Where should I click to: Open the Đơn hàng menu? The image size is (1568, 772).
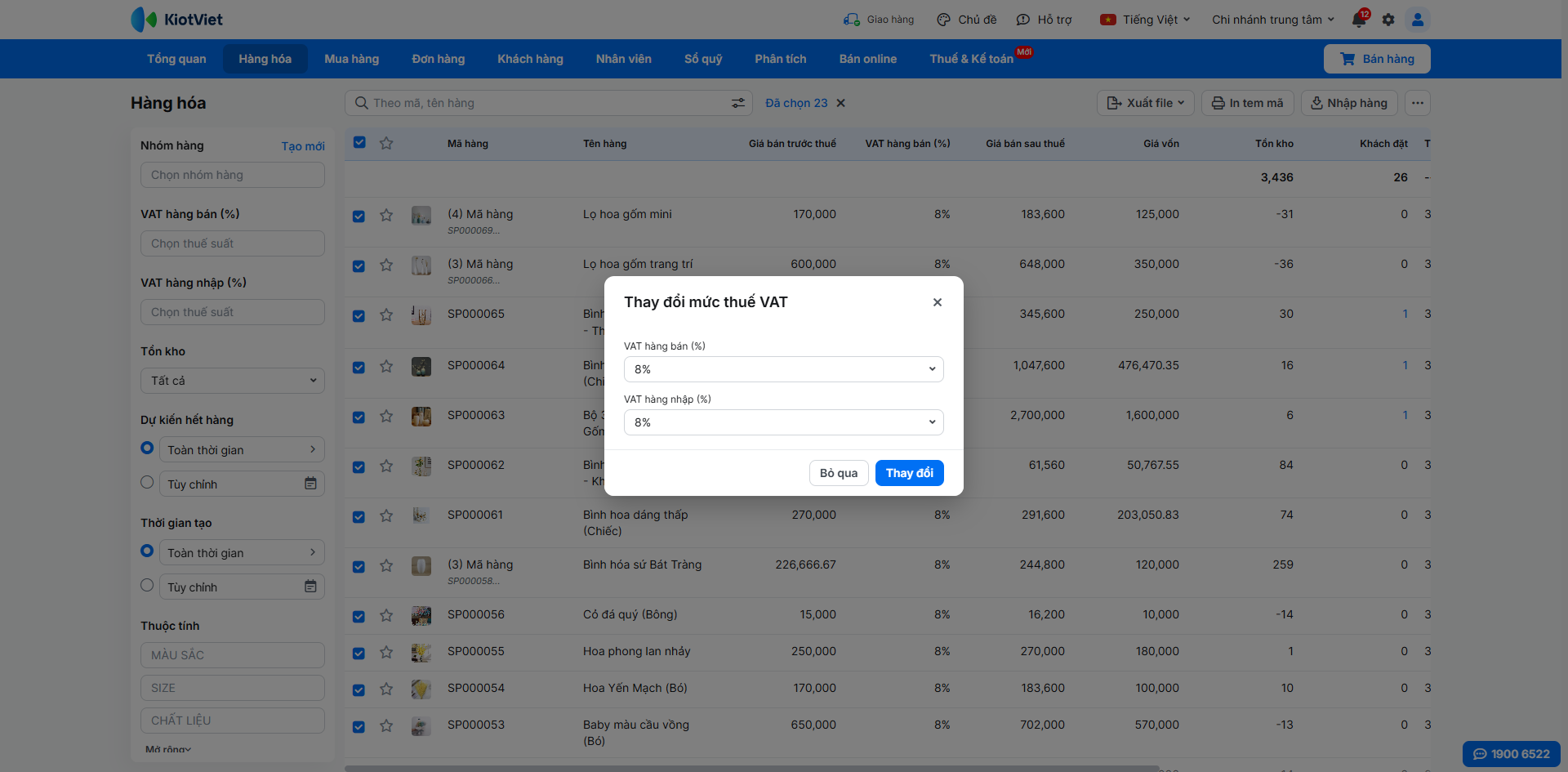point(439,59)
